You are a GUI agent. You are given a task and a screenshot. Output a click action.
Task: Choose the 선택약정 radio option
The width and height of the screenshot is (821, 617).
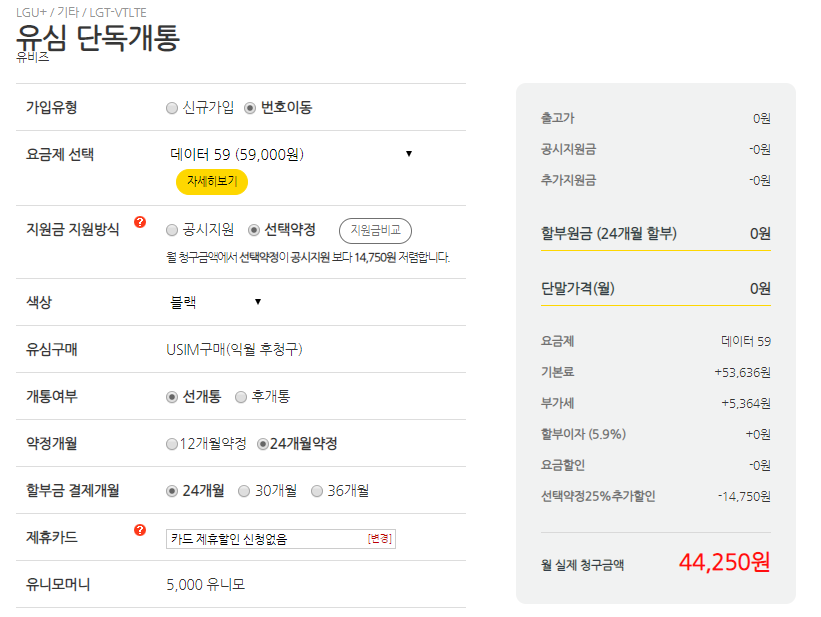tap(254, 229)
